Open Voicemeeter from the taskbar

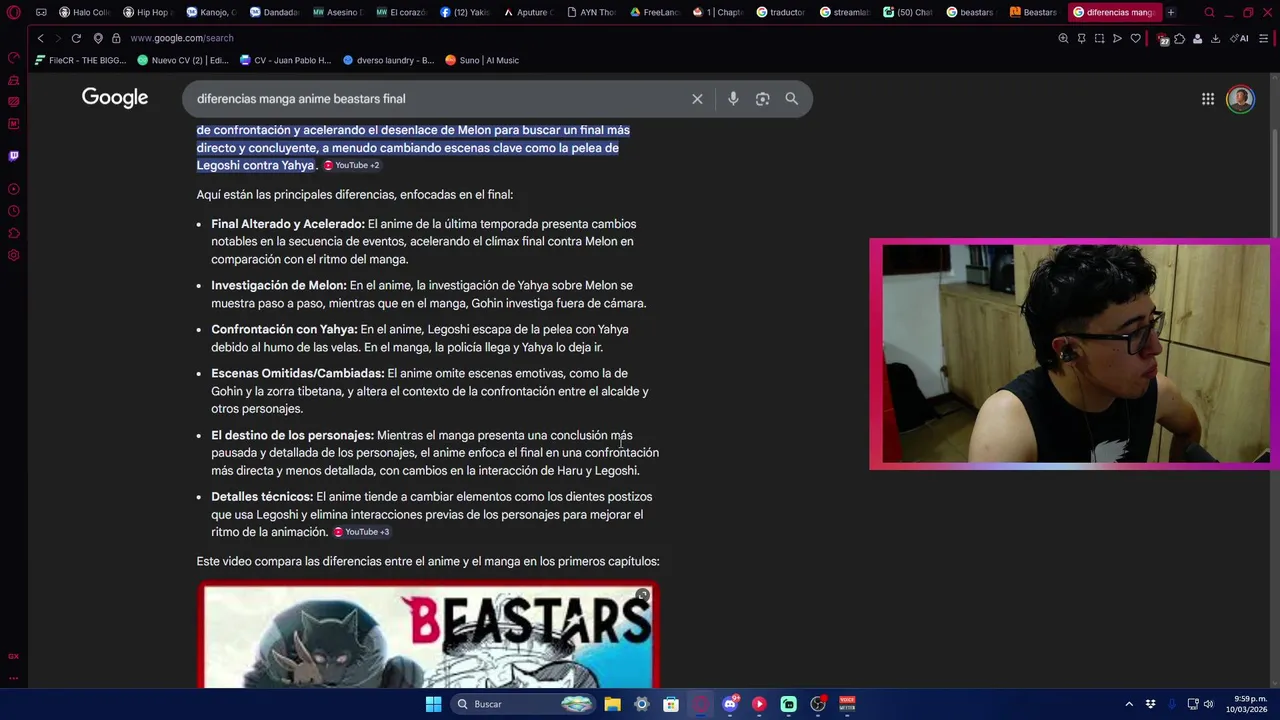pyautogui.click(x=847, y=704)
